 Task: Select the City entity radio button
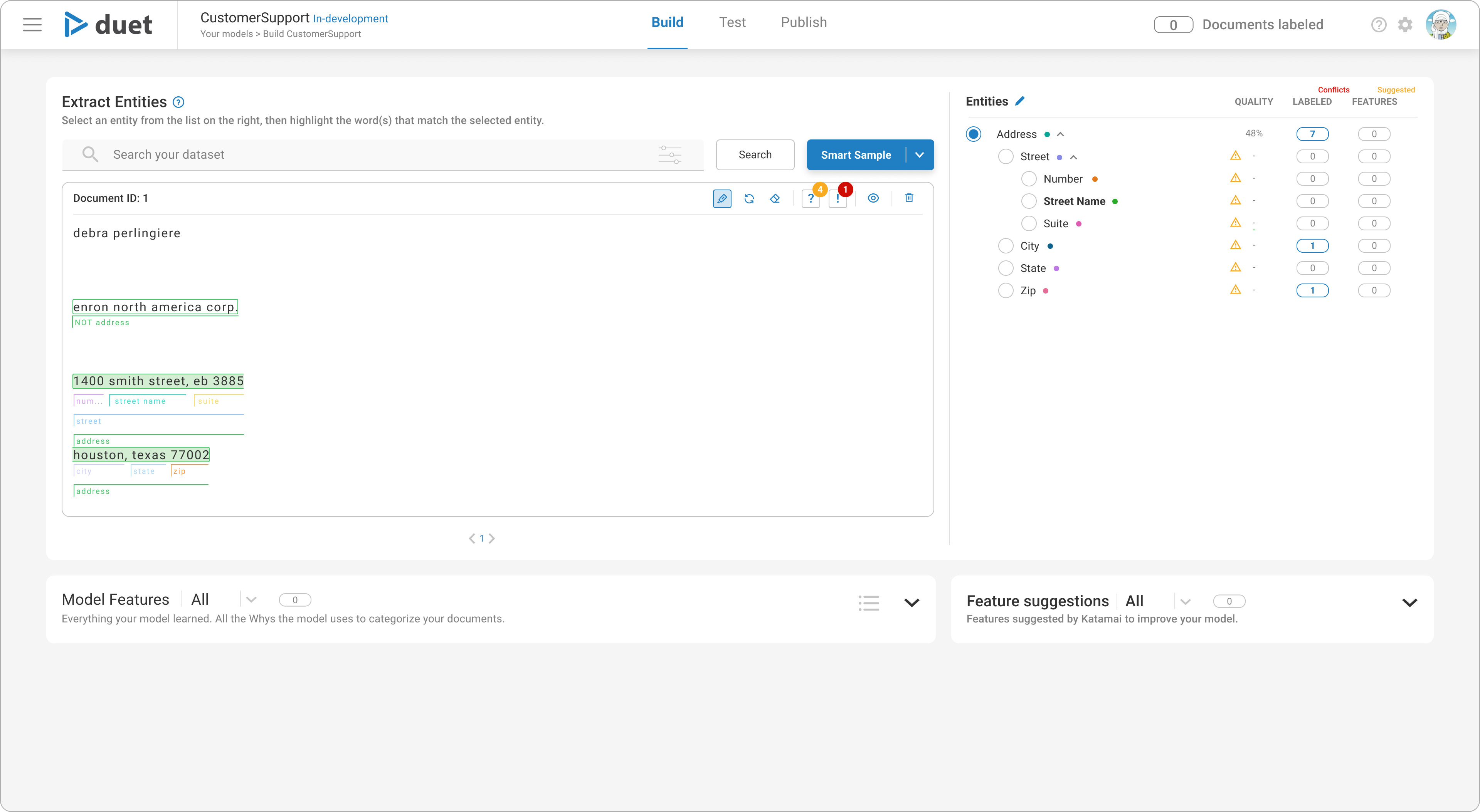point(1006,246)
